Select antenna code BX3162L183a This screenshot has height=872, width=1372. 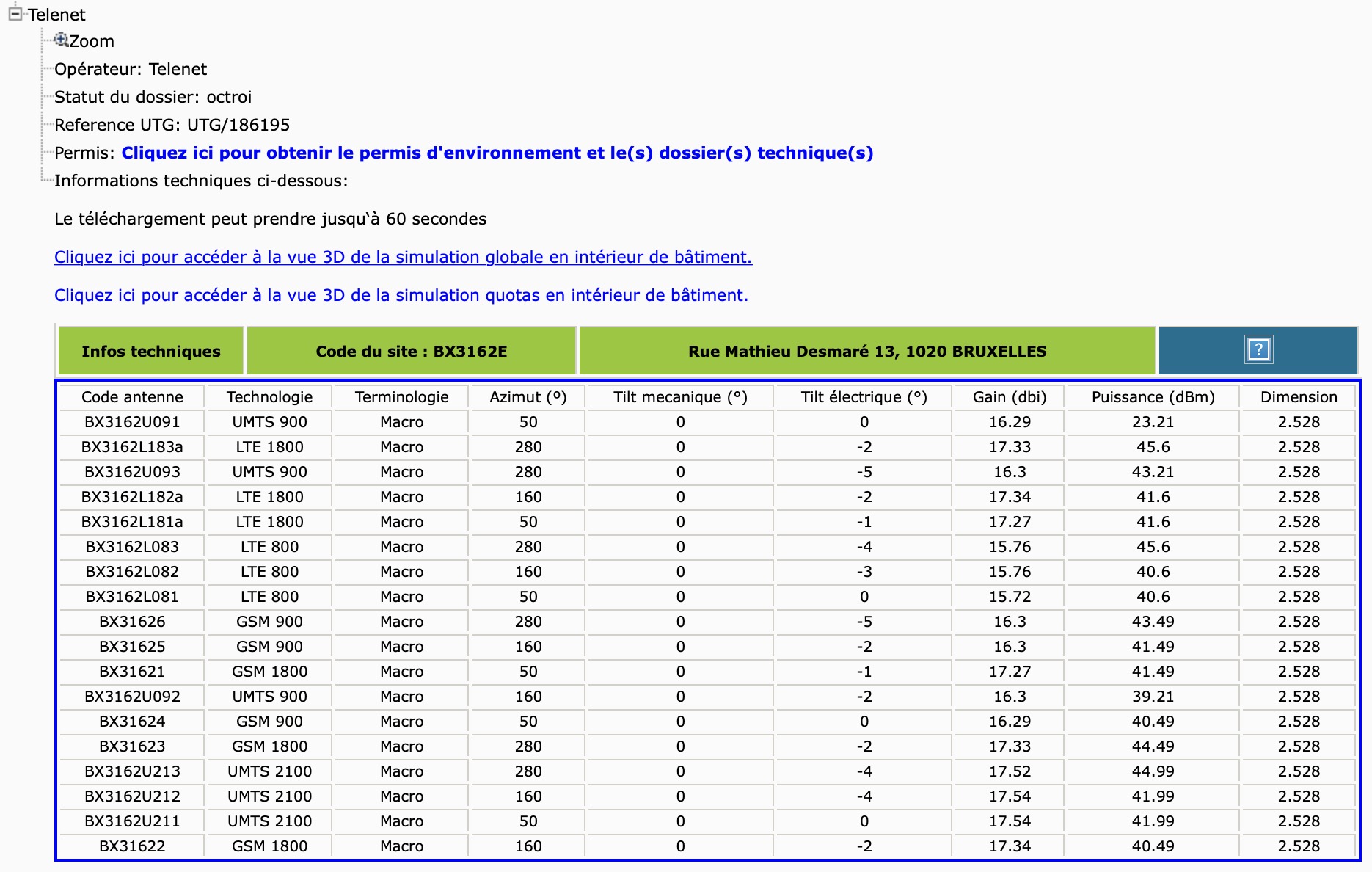click(x=132, y=447)
